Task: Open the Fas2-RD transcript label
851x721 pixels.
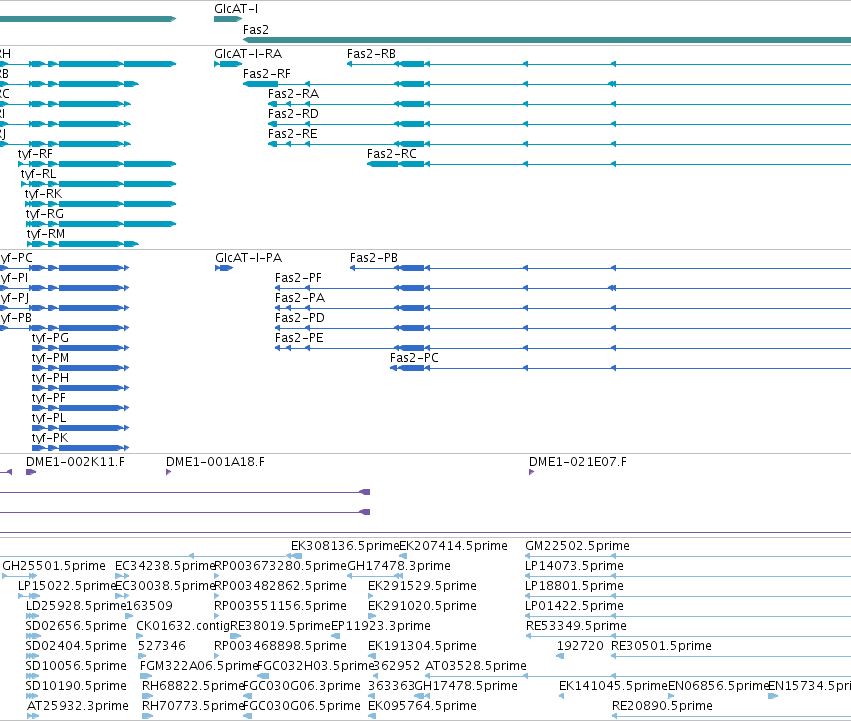Action: point(293,114)
